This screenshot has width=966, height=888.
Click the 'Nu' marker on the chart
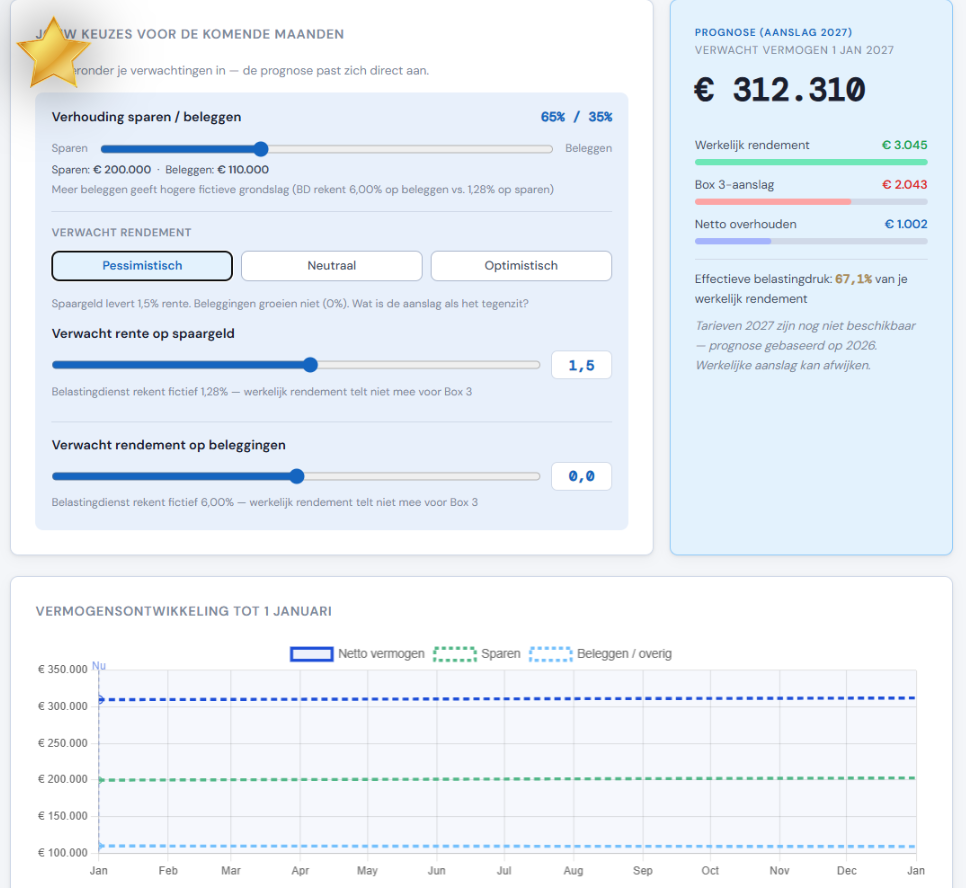point(99,666)
